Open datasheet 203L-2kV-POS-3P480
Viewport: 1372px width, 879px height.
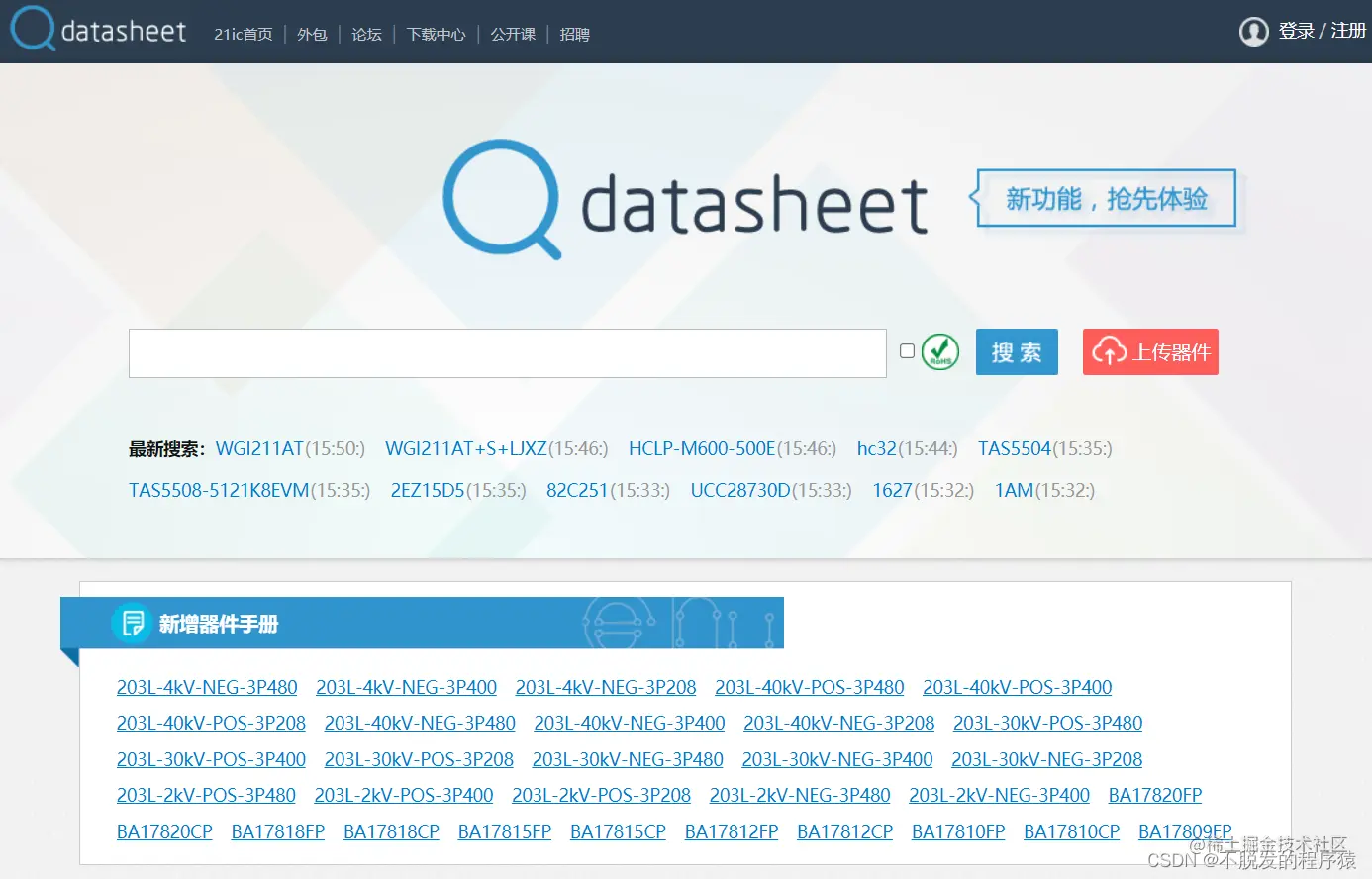[206, 795]
